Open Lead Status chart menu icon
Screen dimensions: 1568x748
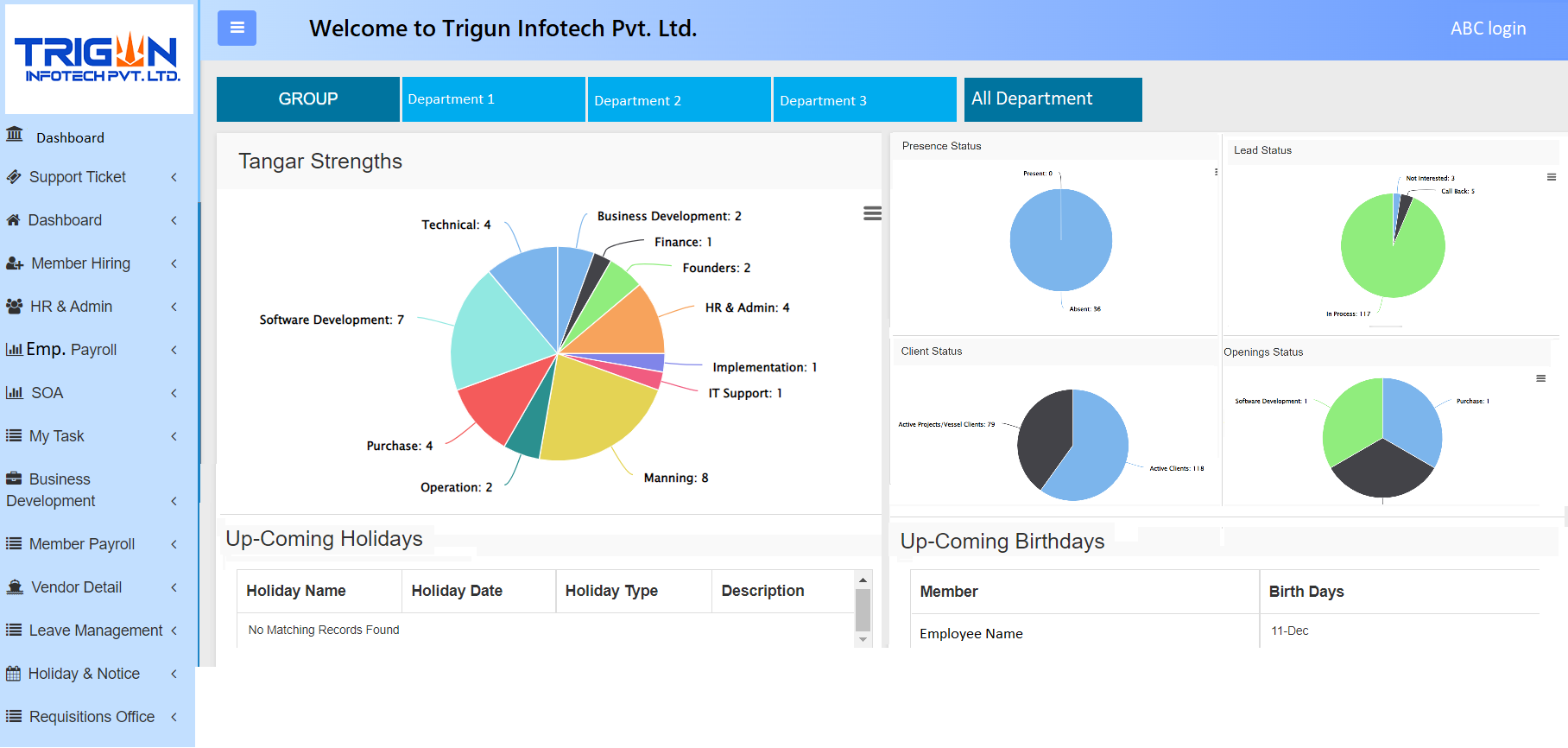click(1551, 177)
